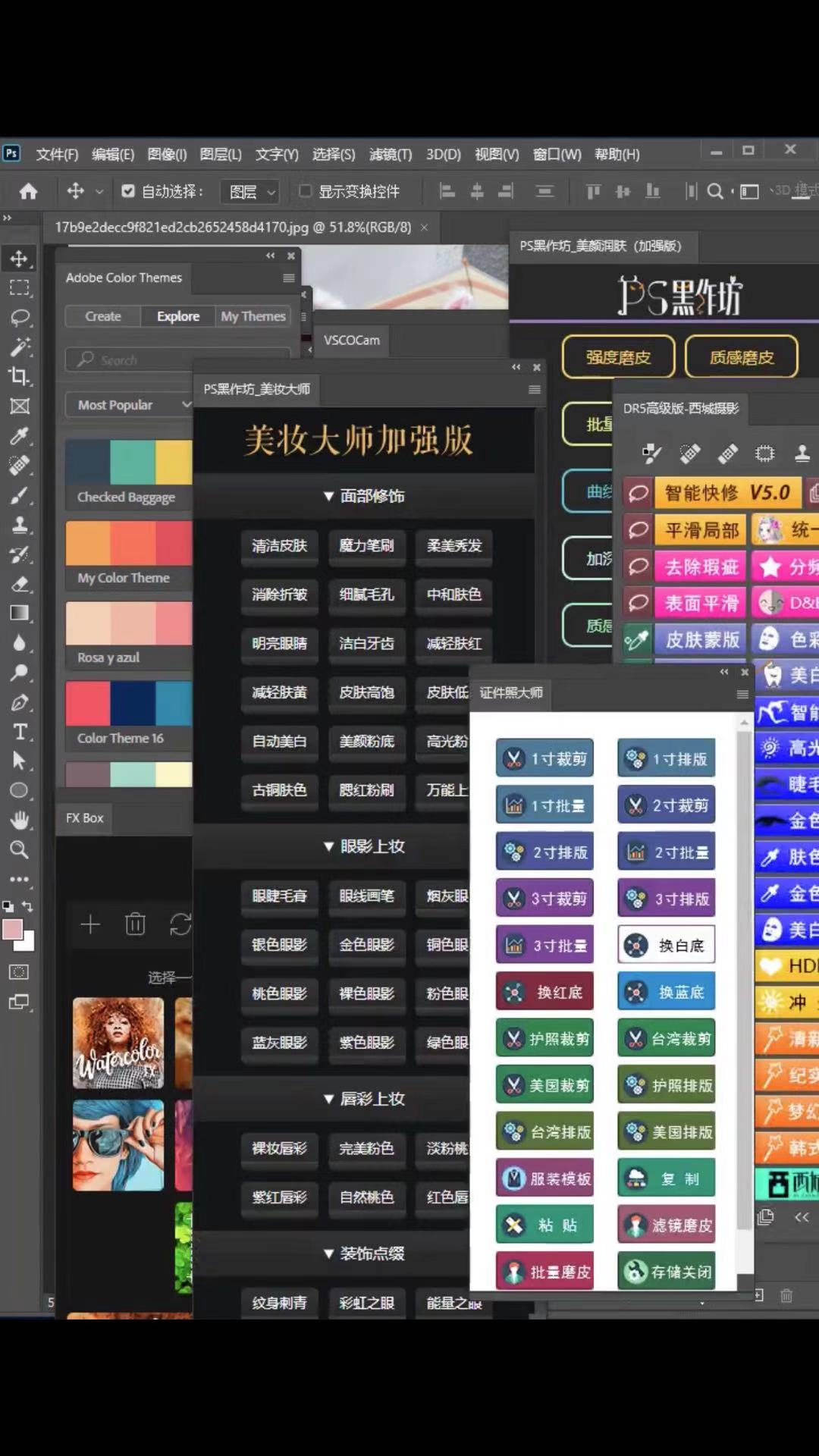Open the Edit Toolbar three-dots menu
The width and height of the screenshot is (819, 1456).
click(x=20, y=880)
